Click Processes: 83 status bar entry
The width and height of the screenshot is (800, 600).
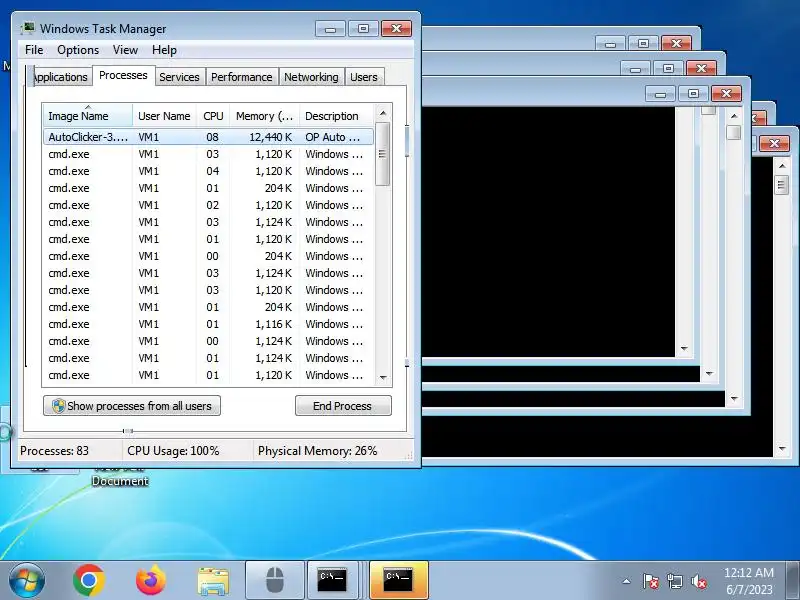[x=54, y=451]
